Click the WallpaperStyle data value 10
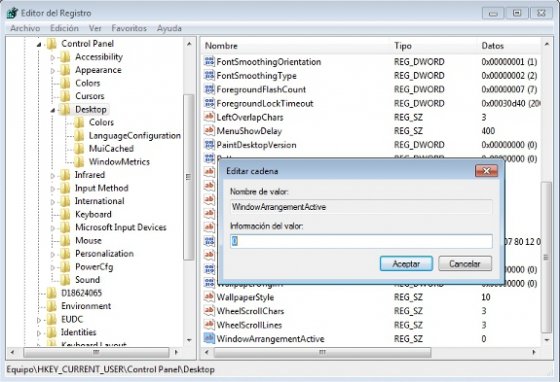 (486, 297)
